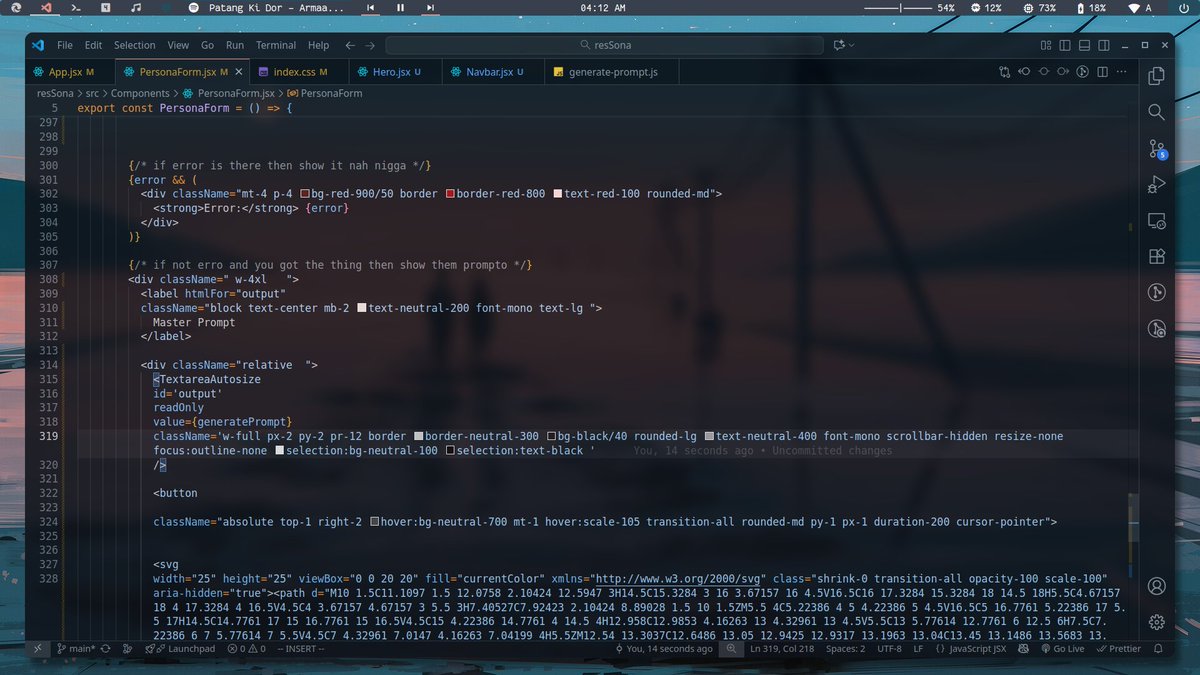Change the UTF-8 file encoding
Image resolution: width=1200 pixels, height=675 pixels.
point(890,648)
